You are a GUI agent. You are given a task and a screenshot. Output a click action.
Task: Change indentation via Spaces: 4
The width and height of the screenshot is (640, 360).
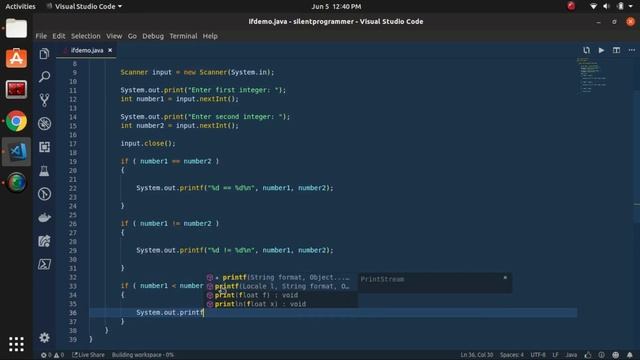click(511, 355)
